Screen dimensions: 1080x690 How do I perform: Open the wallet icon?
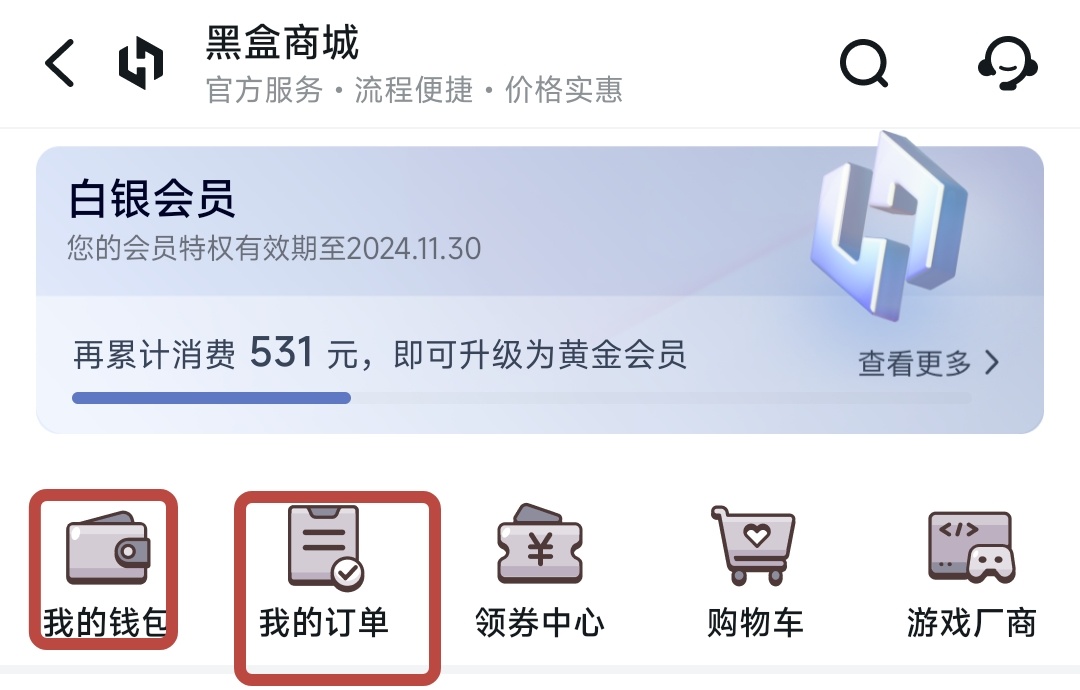[107, 548]
